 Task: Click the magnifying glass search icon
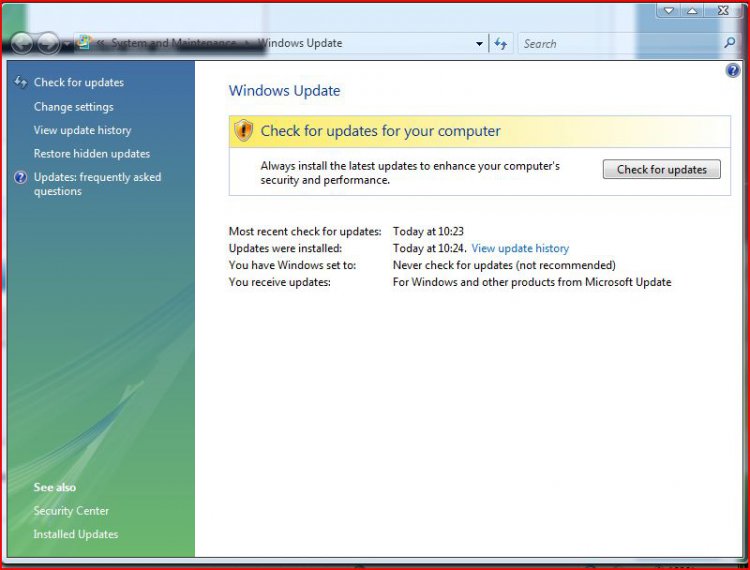click(729, 43)
